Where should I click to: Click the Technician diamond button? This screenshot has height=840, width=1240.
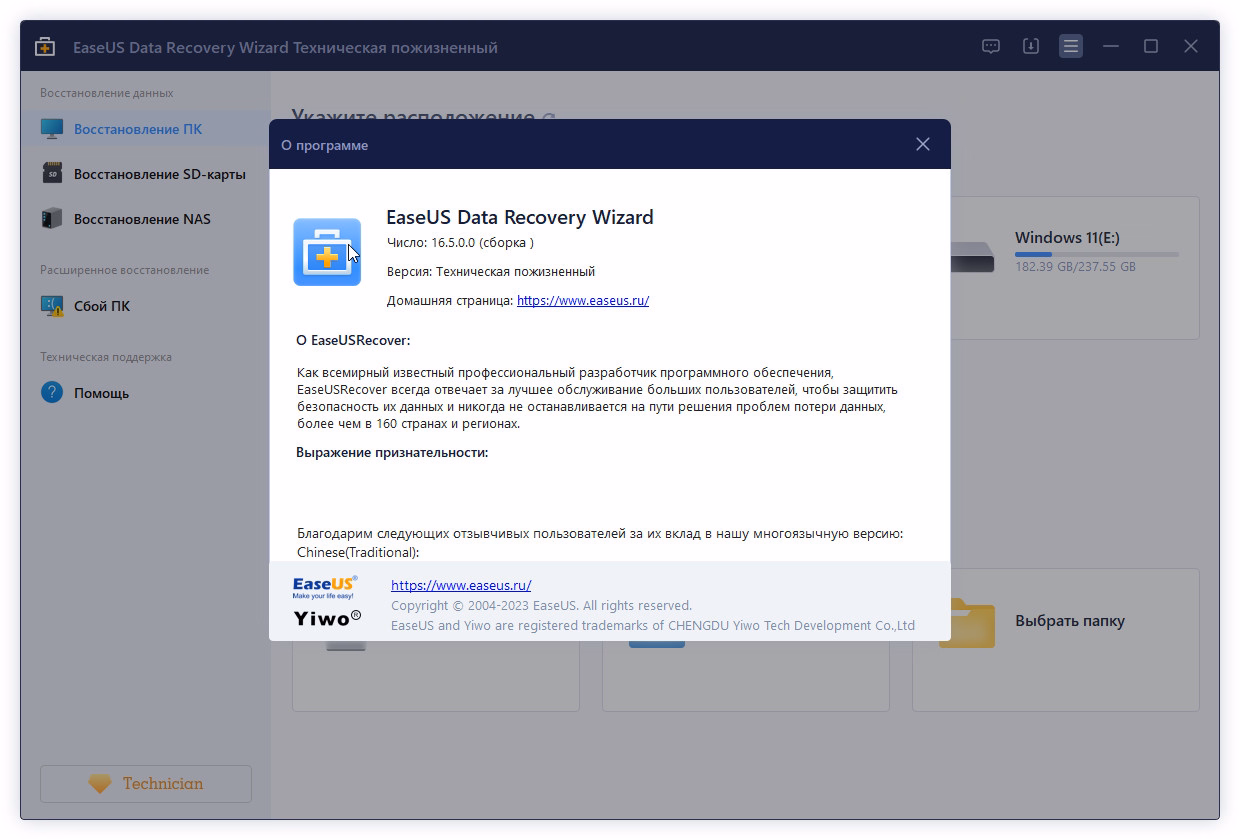[x=146, y=784]
